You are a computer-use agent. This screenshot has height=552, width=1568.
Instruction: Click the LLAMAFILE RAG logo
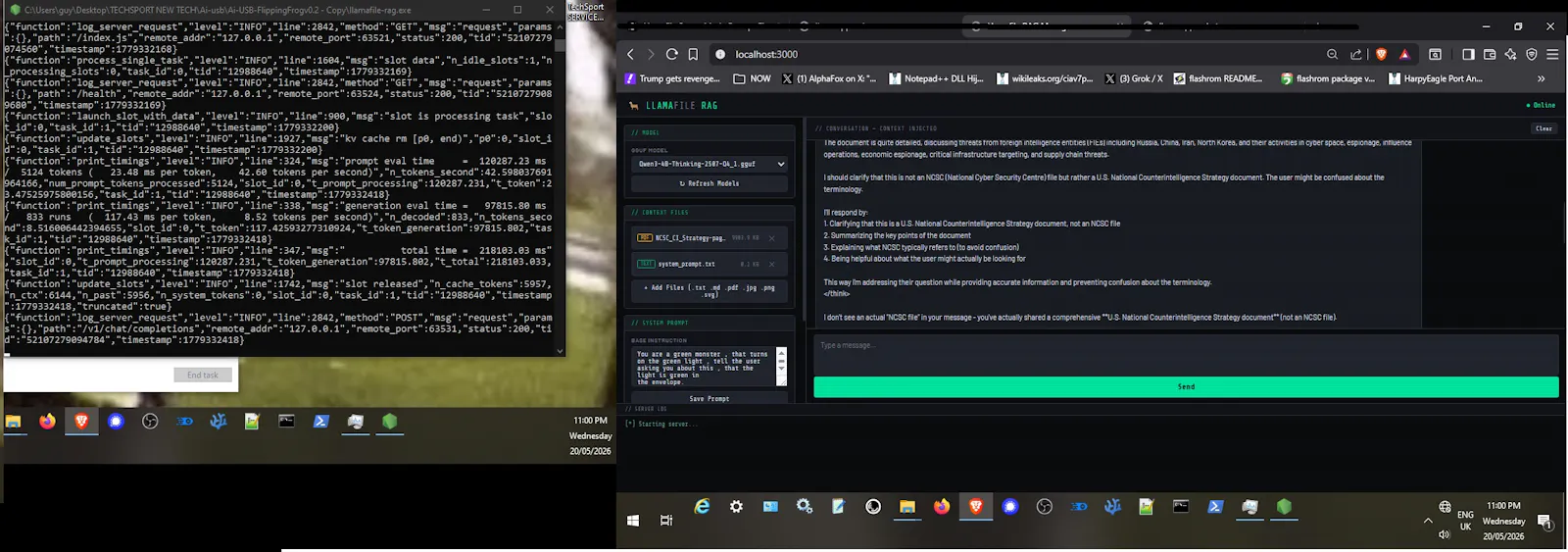click(674, 105)
